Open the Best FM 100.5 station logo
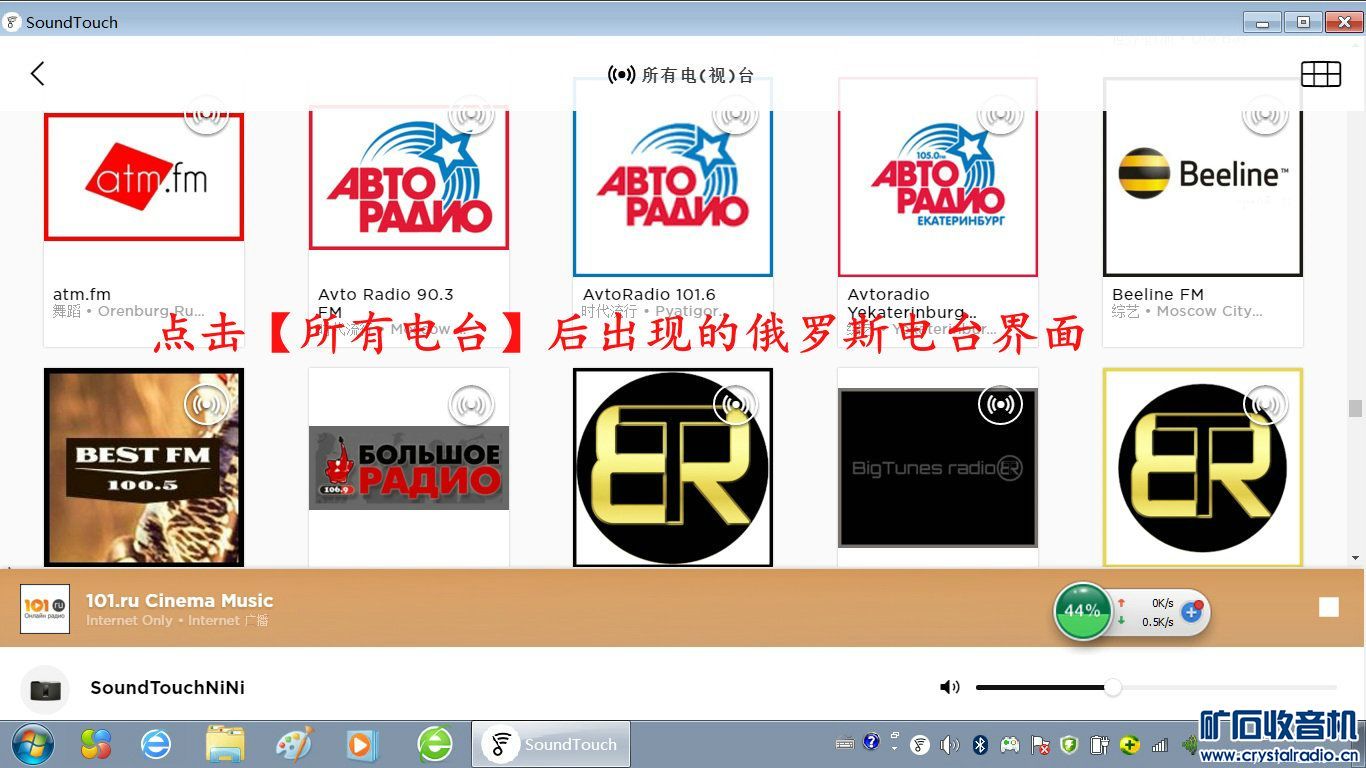 (x=144, y=467)
